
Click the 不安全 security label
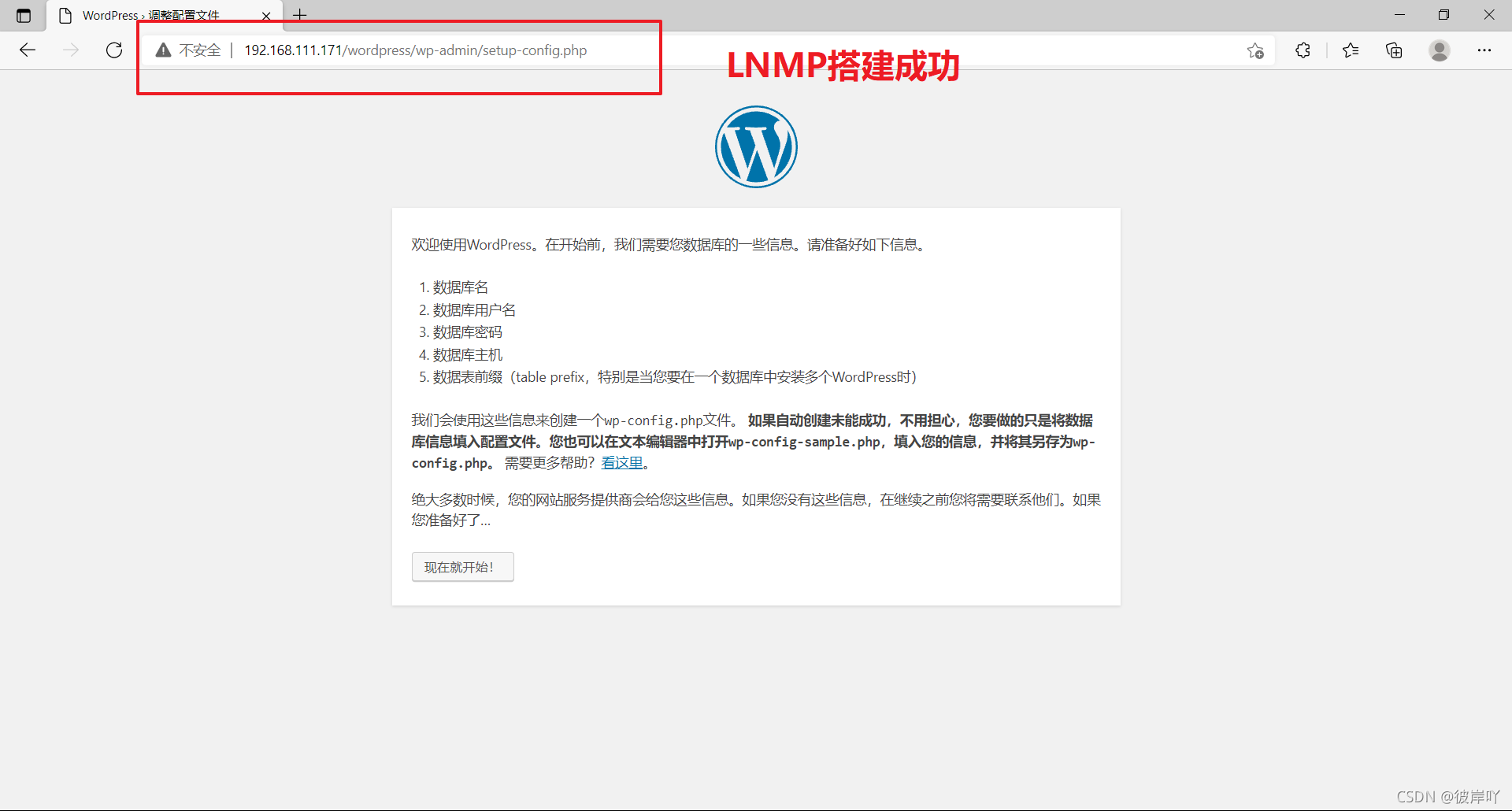pyautogui.click(x=200, y=50)
